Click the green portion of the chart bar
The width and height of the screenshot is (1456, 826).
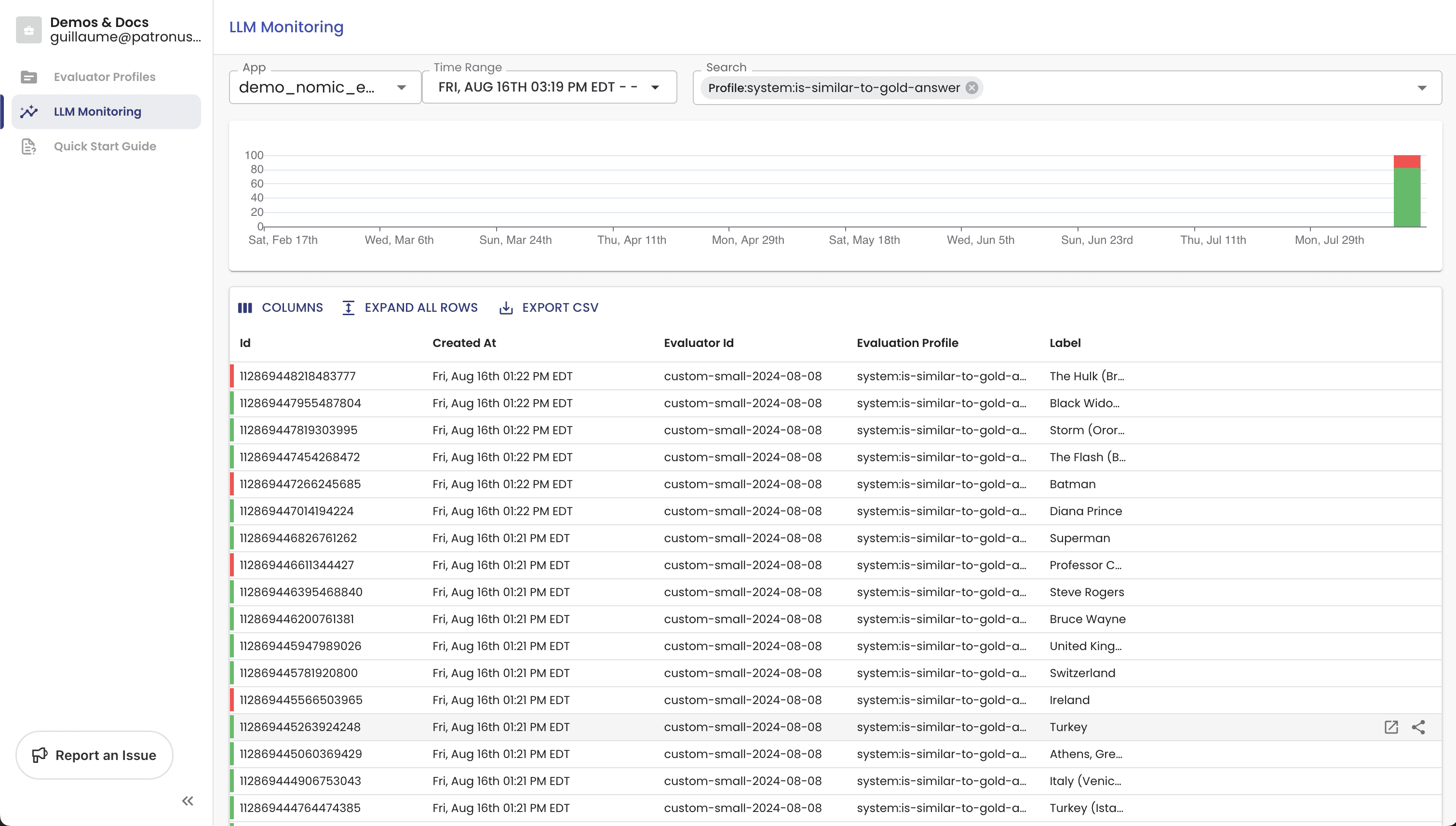(1407, 198)
